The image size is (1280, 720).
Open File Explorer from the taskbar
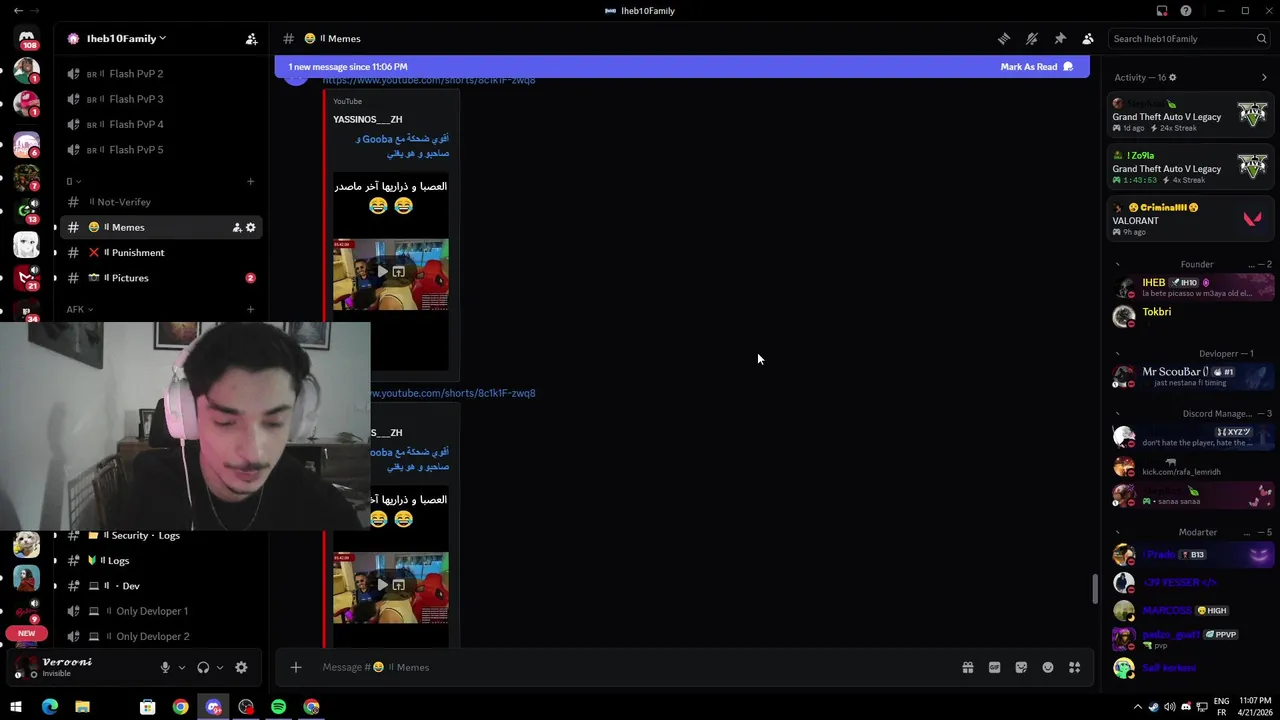82,707
